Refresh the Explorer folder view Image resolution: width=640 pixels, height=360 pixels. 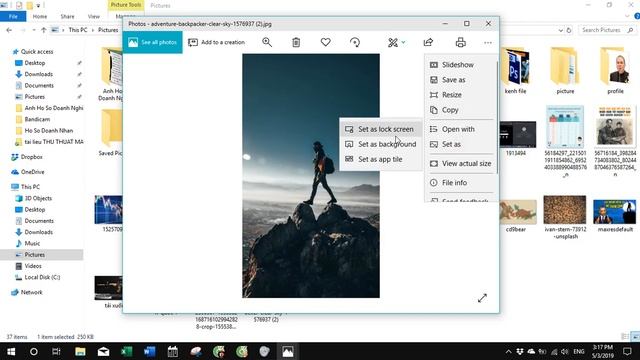click(569, 30)
